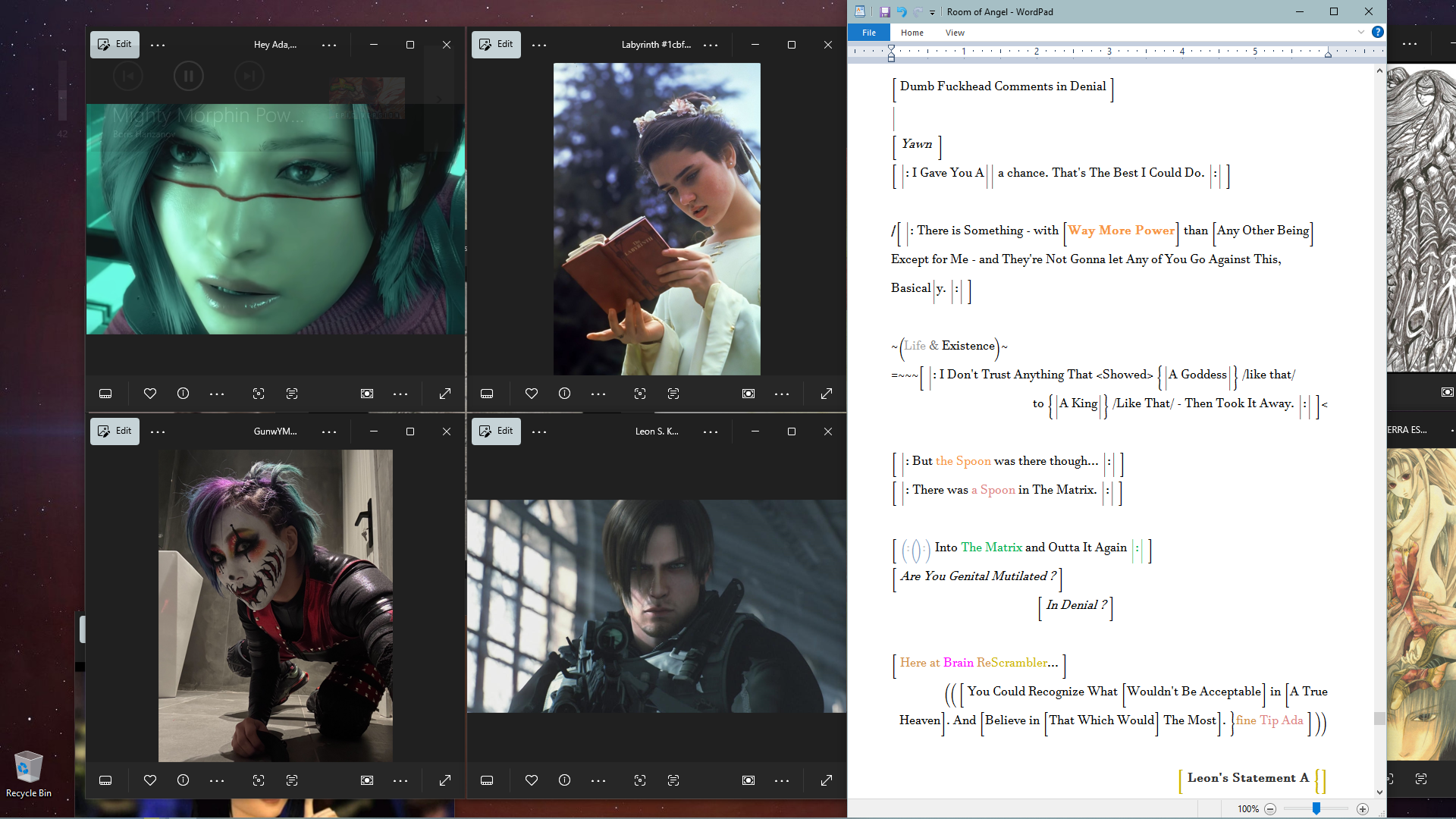Click Edit button in Hey Ada window
The image size is (1456, 819).
pyautogui.click(x=115, y=44)
